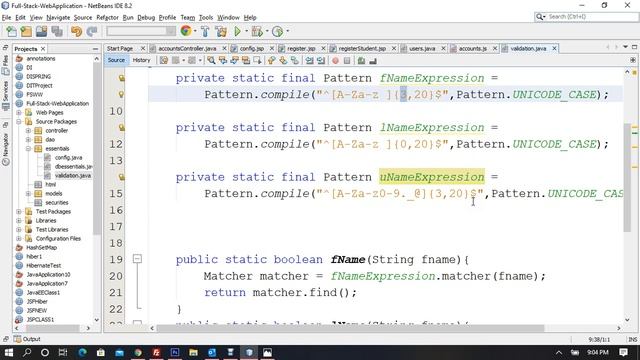Click the Uncomment icon in editor toolbar

click(x=373, y=60)
